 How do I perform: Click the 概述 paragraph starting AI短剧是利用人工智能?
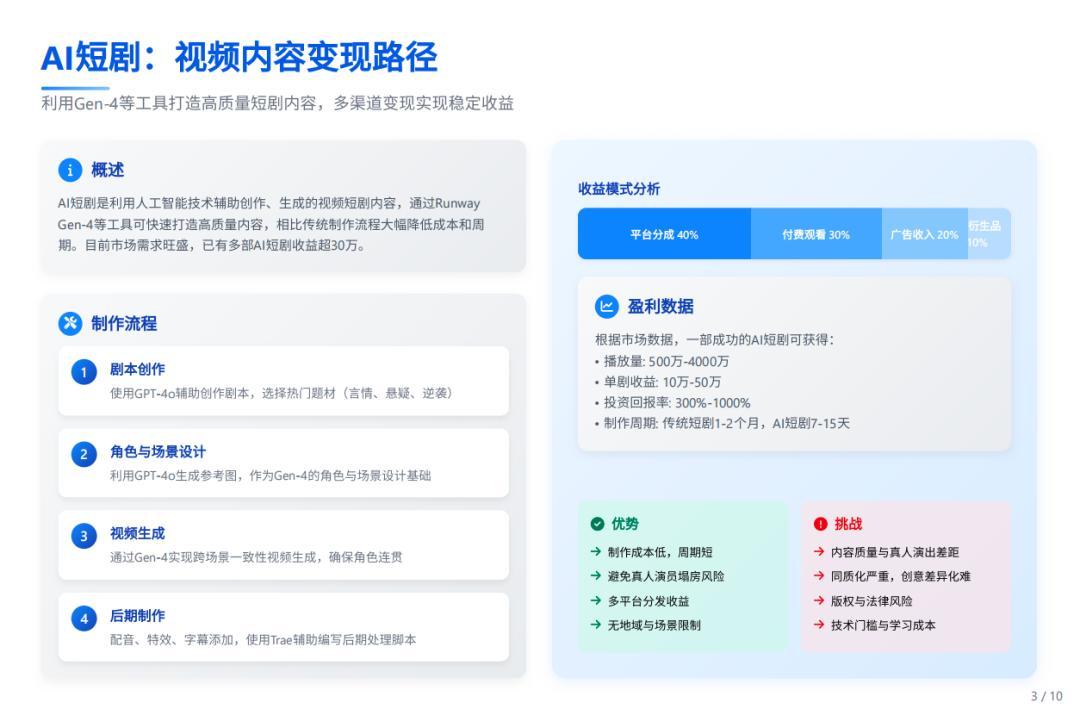coord(271,225)
